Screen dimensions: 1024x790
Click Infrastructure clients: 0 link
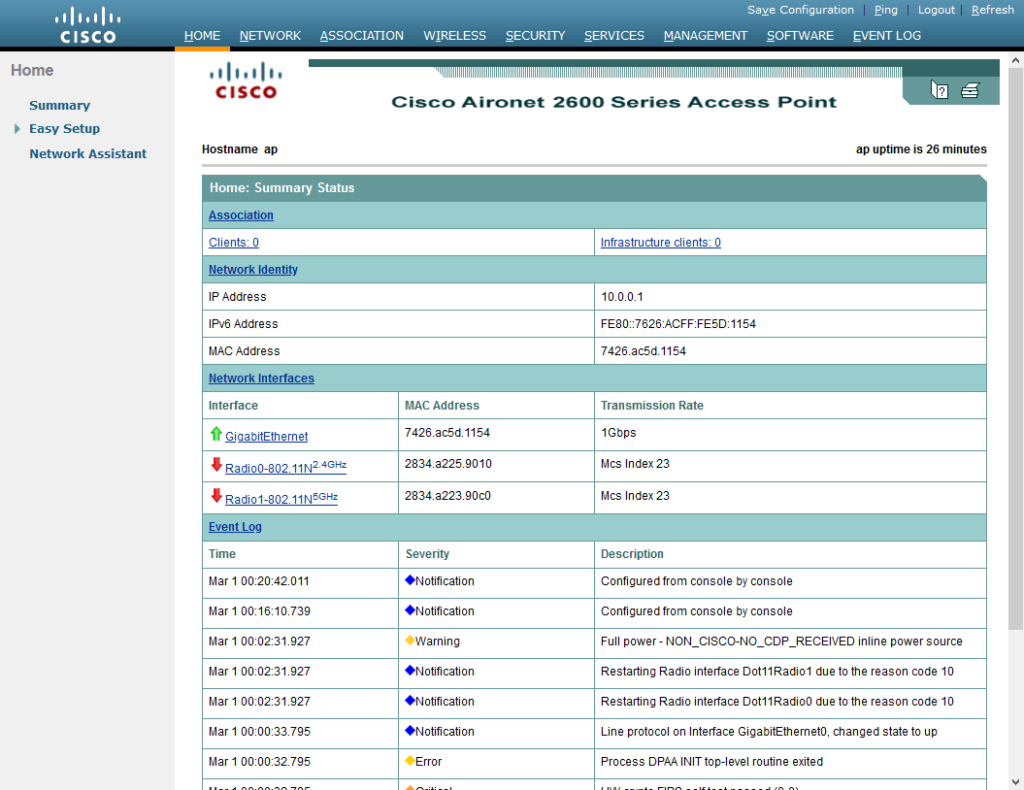[x=660, y=242]
